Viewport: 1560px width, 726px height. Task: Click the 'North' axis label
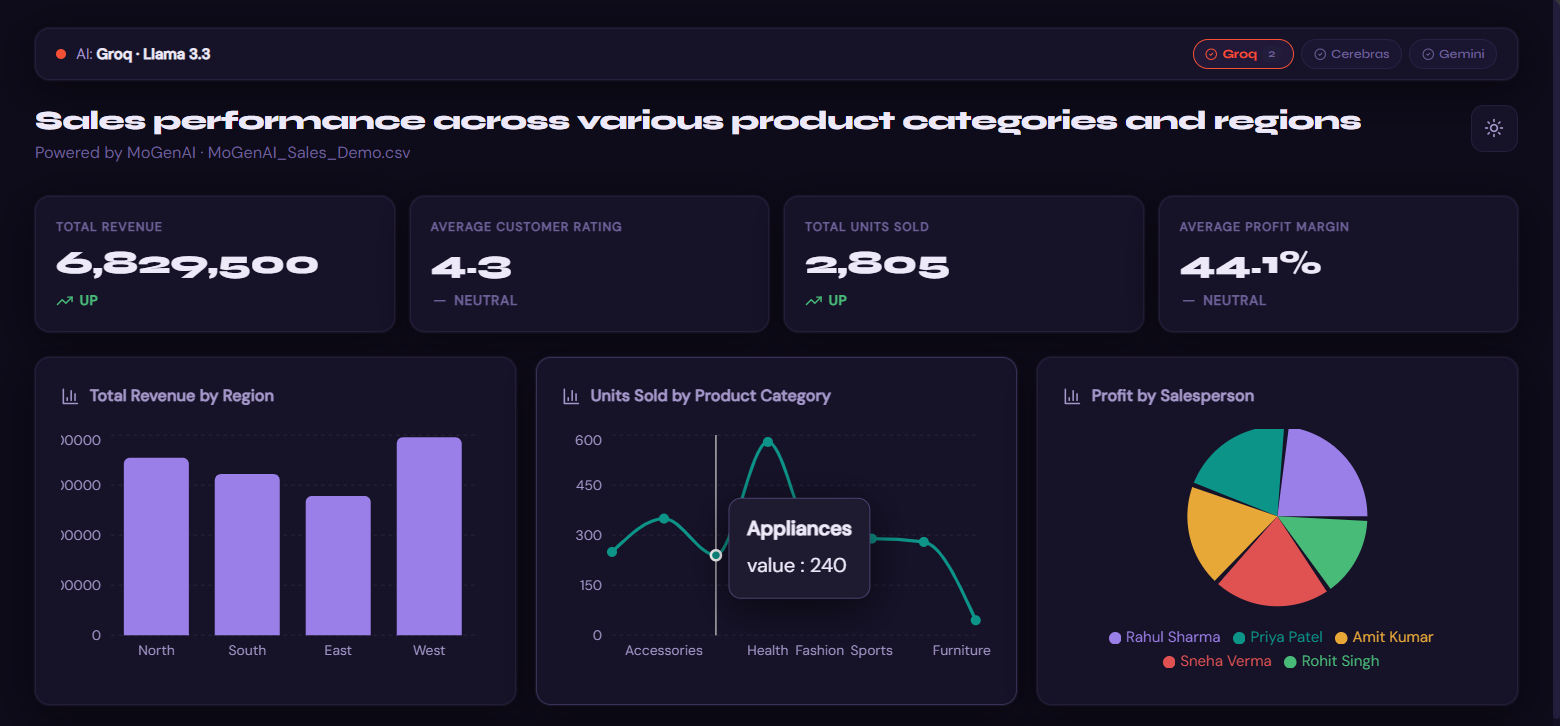coord(156,651)
